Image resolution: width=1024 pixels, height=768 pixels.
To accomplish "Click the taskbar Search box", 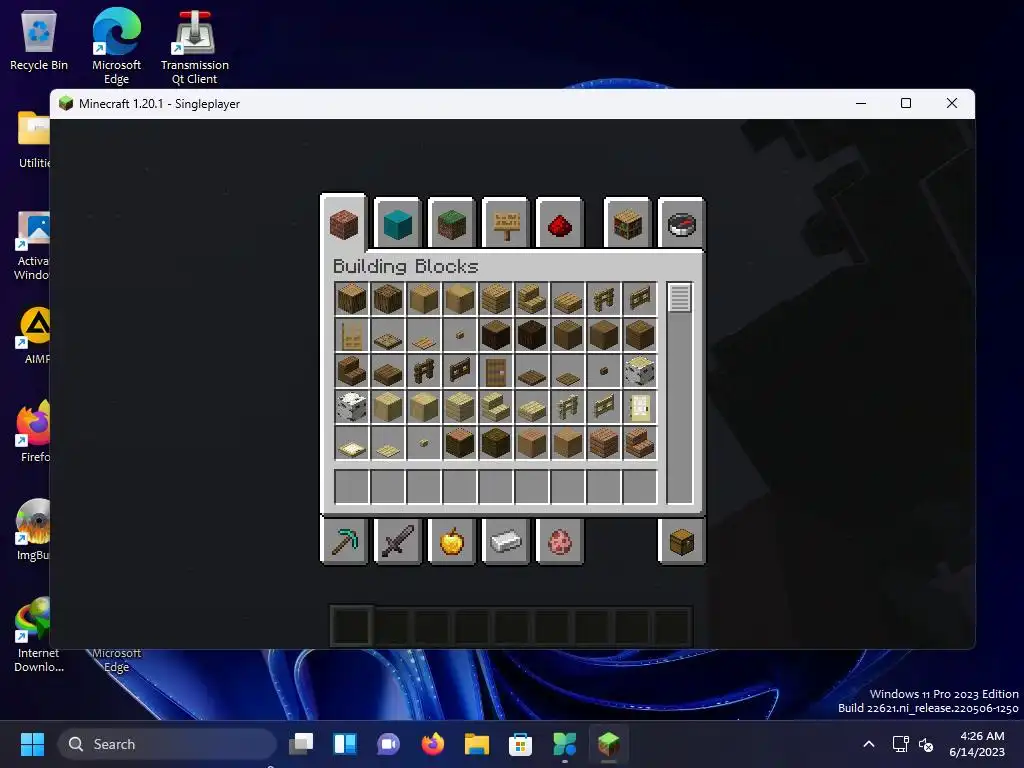I will 168,744.
